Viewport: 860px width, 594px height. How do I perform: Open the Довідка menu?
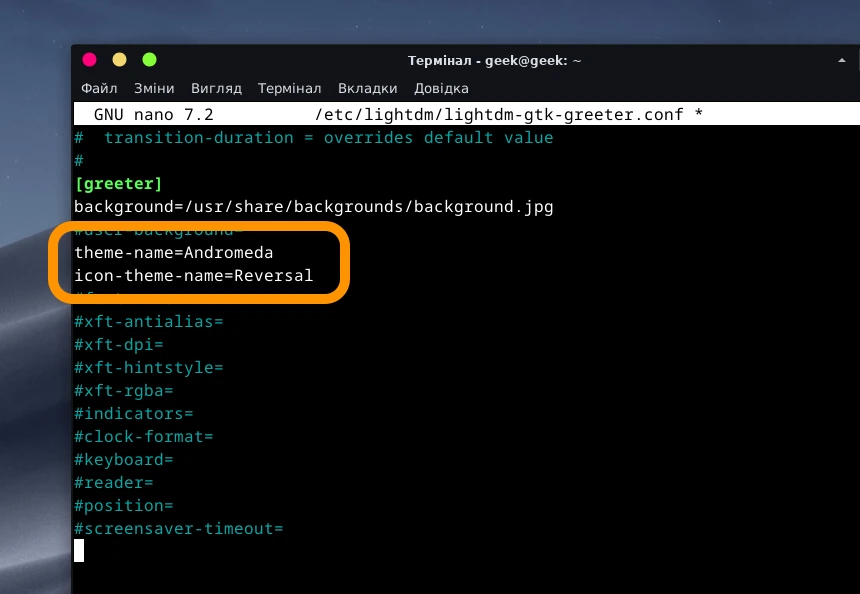[x=442, y=88]
